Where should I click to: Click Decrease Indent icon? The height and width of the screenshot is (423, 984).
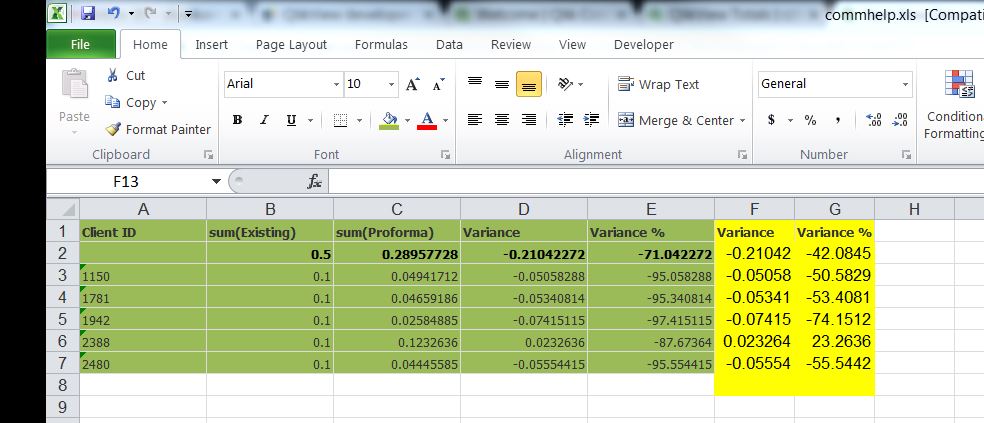(x=565, y=120)
